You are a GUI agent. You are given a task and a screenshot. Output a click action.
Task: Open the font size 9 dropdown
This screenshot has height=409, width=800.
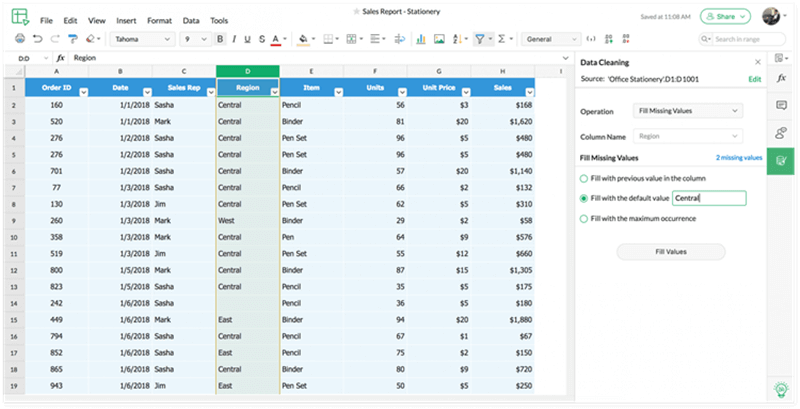[195, 39]
